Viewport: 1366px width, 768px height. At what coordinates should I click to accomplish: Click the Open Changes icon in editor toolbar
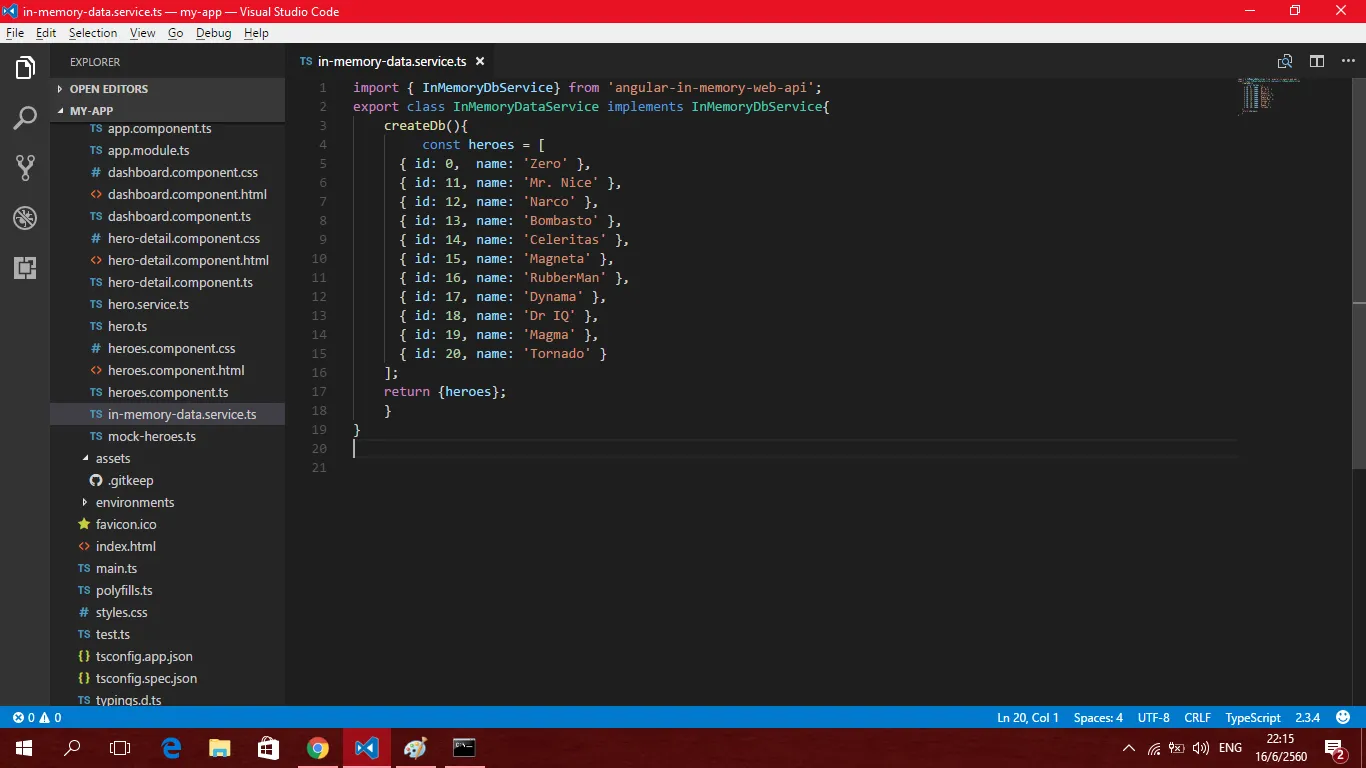click(x=1285, y=61)
